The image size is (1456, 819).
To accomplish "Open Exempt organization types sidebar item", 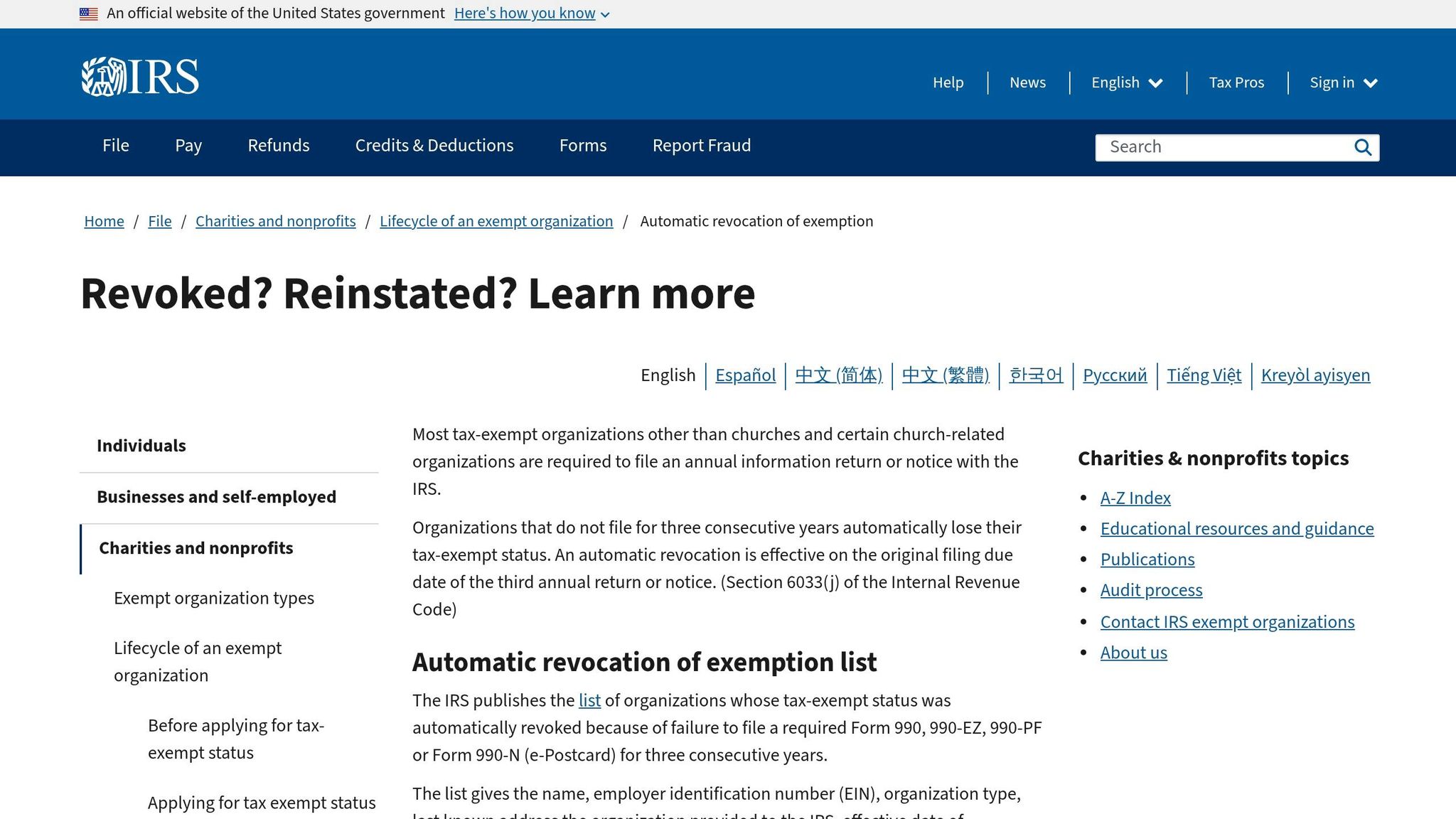I will (x=214, y=599).
